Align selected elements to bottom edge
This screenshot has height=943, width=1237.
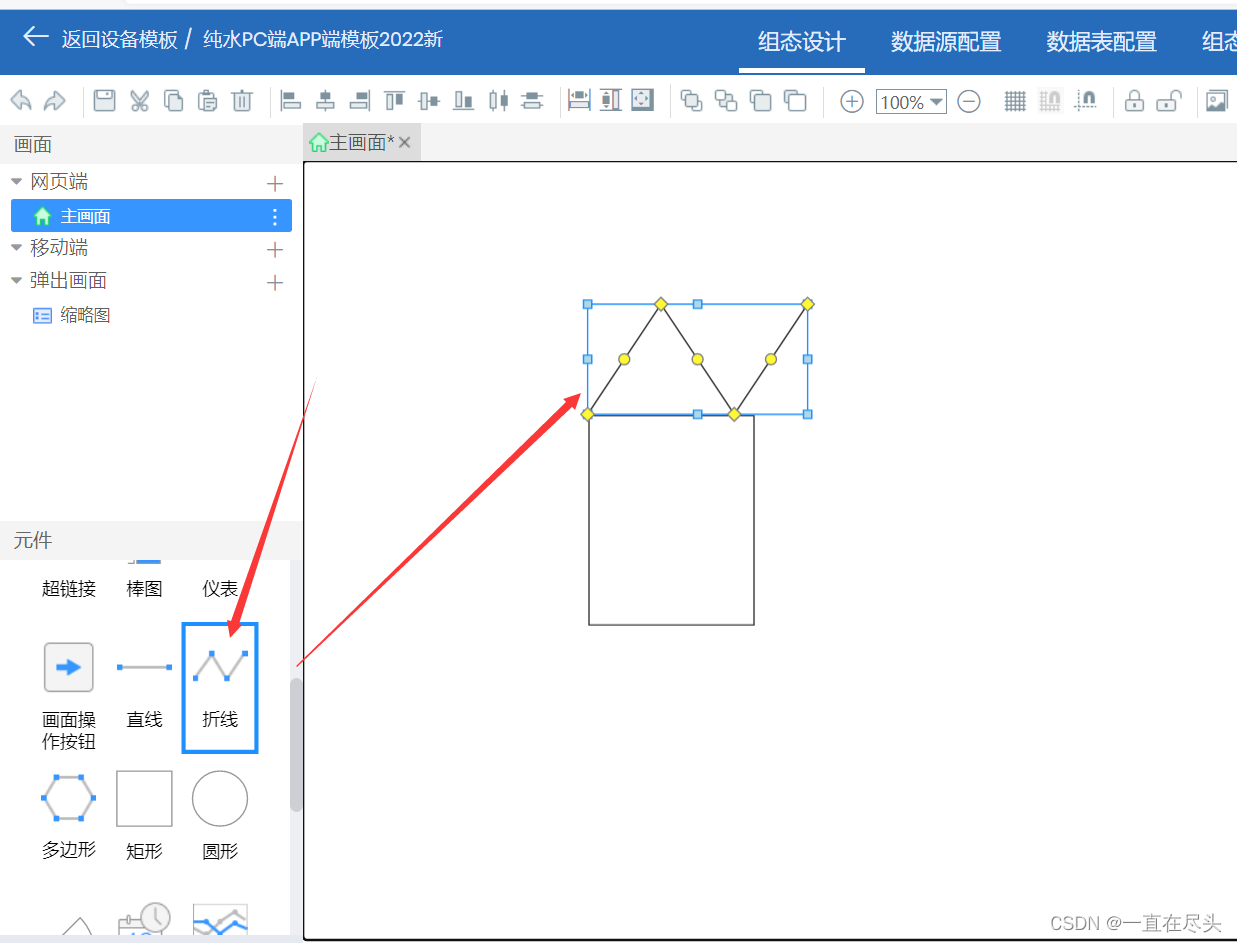(463, 101)
